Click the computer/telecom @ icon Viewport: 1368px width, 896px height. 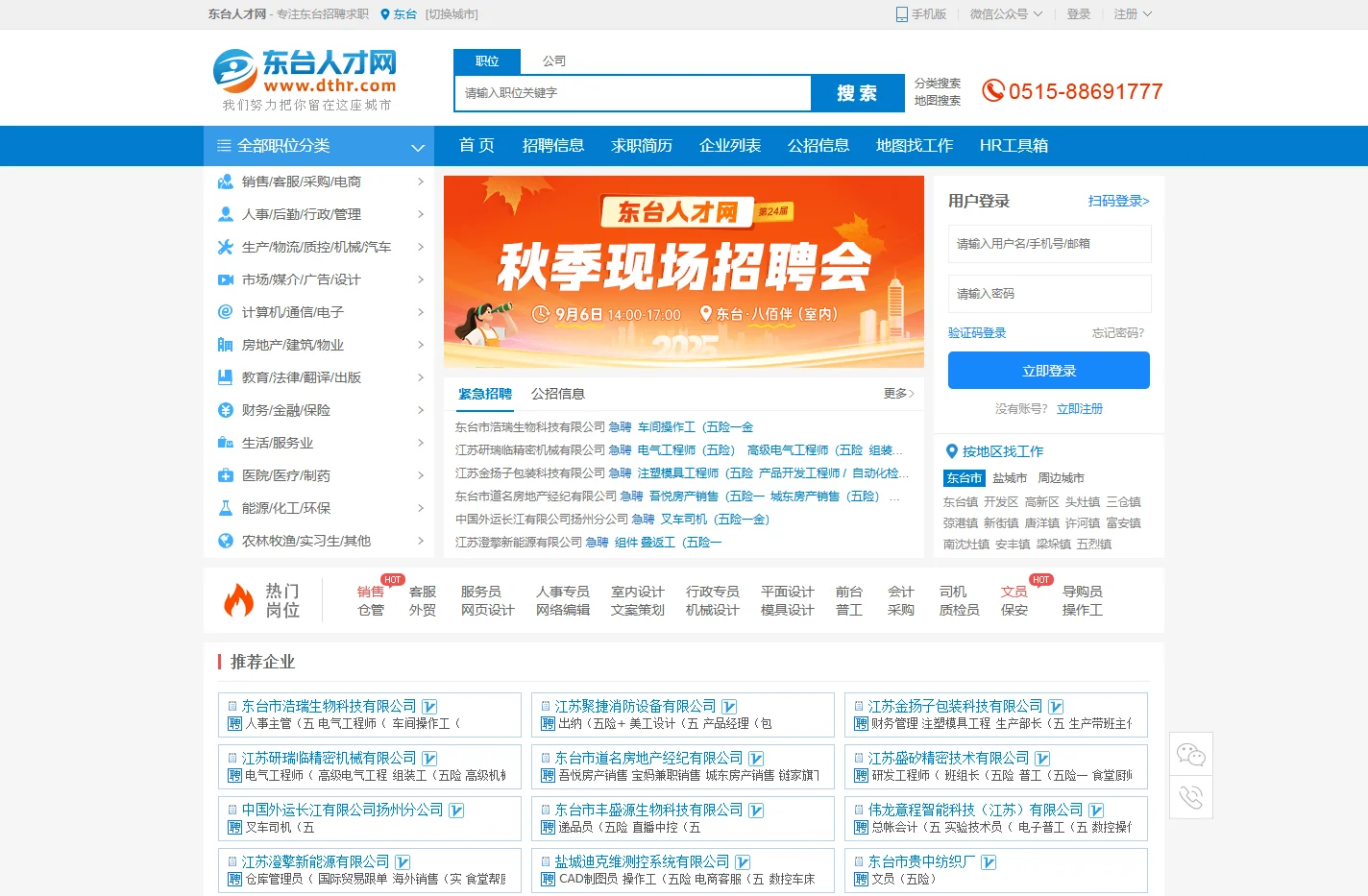coord(226,312)
